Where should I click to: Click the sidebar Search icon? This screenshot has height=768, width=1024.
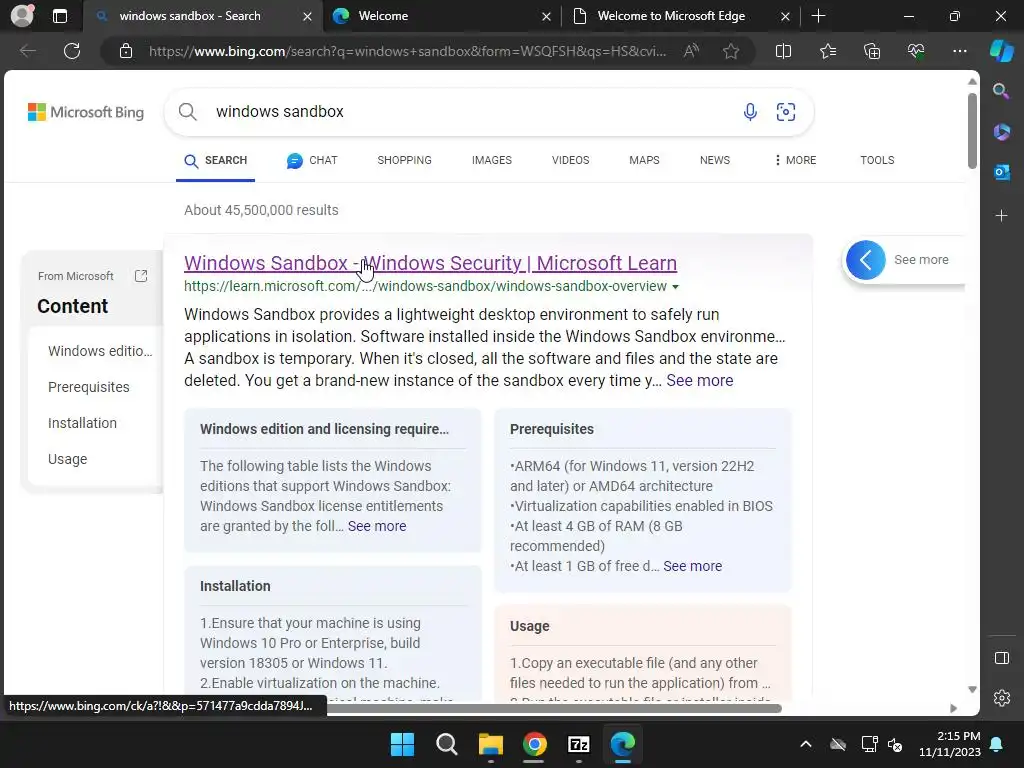[x=1001, y=91]
